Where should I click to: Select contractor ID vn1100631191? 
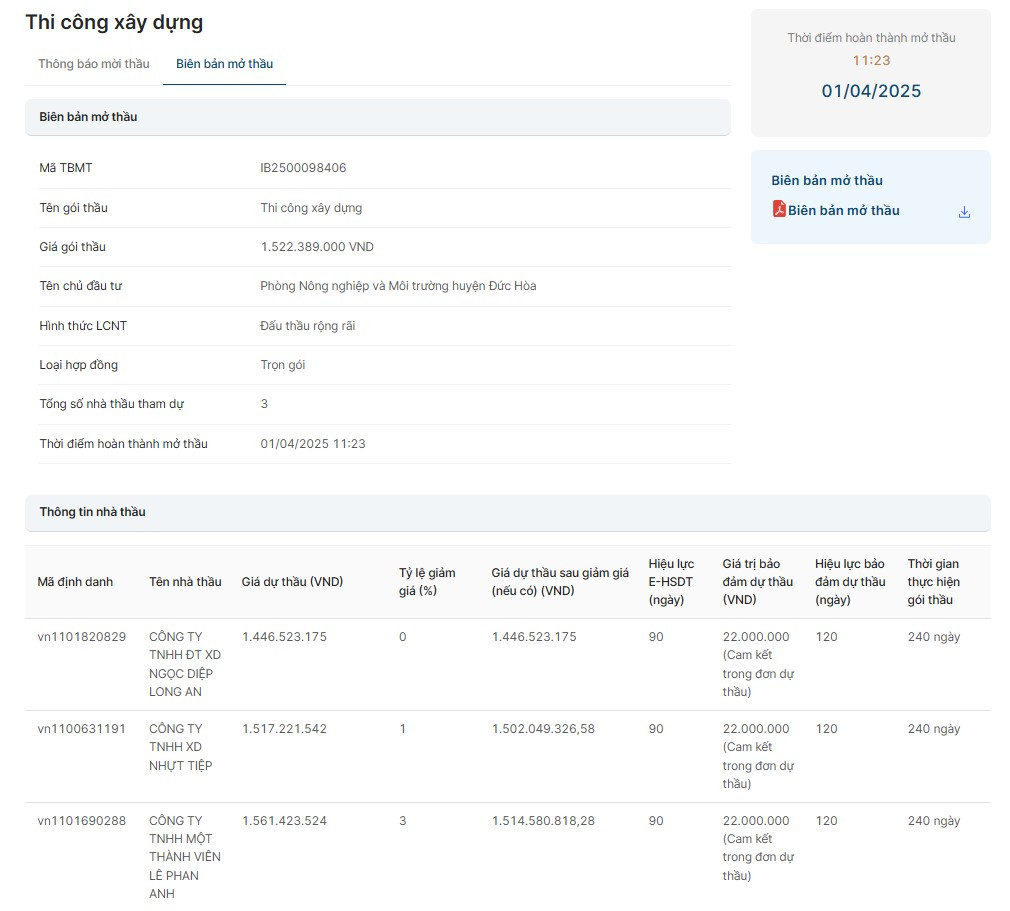coord(82,729)
